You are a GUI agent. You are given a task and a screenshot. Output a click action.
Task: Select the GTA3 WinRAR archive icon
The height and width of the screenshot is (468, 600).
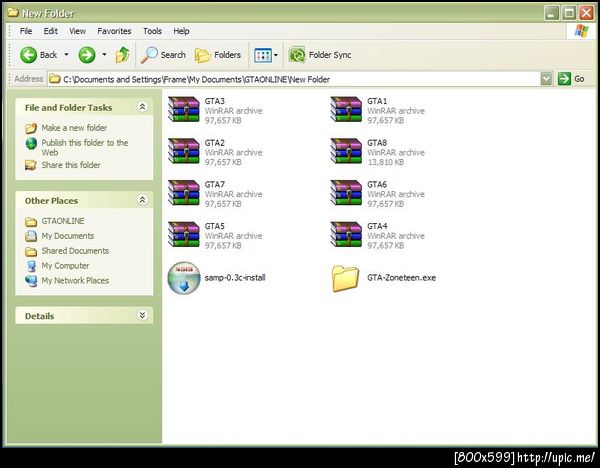click(x=184, y=109)
